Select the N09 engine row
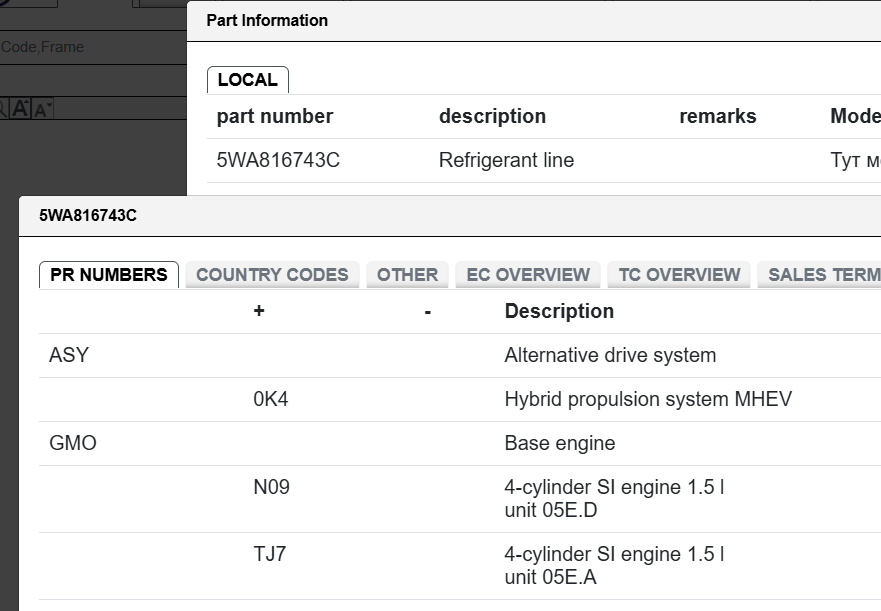This screenshot has width=881, height=611. [460, 499]
